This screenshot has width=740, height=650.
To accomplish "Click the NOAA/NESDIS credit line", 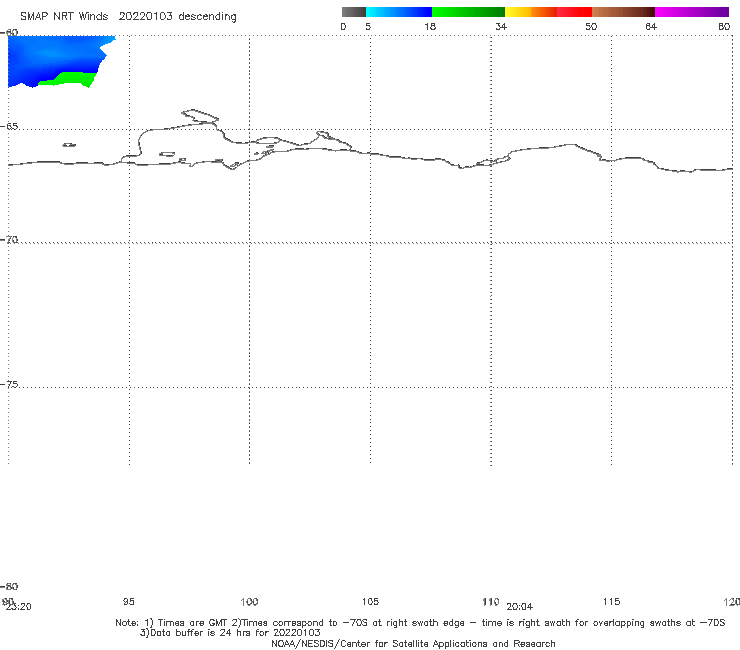I will coord(413,643).
